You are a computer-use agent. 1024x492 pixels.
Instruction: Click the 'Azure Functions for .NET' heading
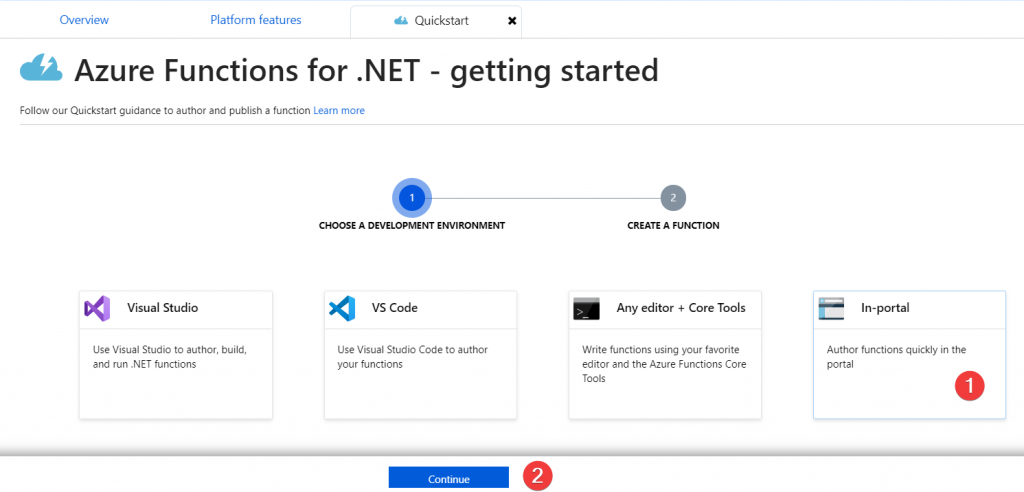tap(366, 71)
